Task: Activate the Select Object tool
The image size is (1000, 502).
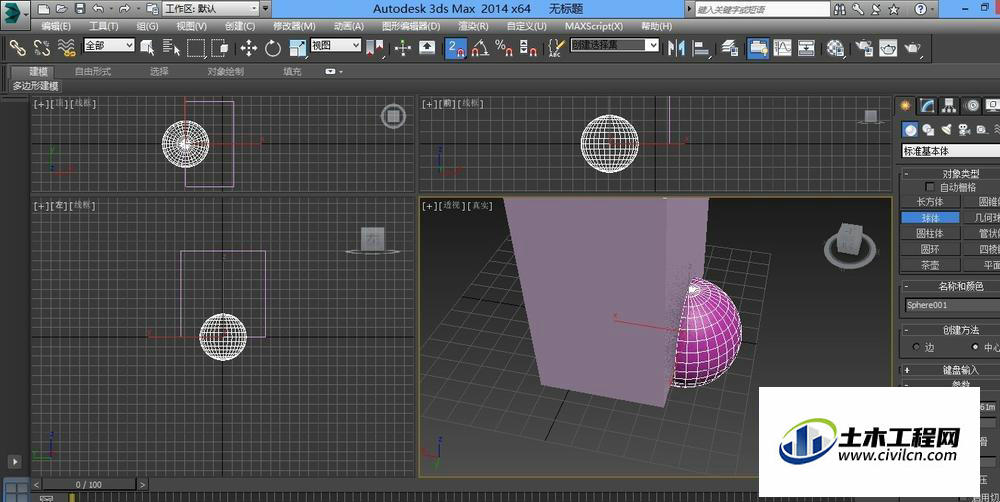Action: tap(147, 47)
